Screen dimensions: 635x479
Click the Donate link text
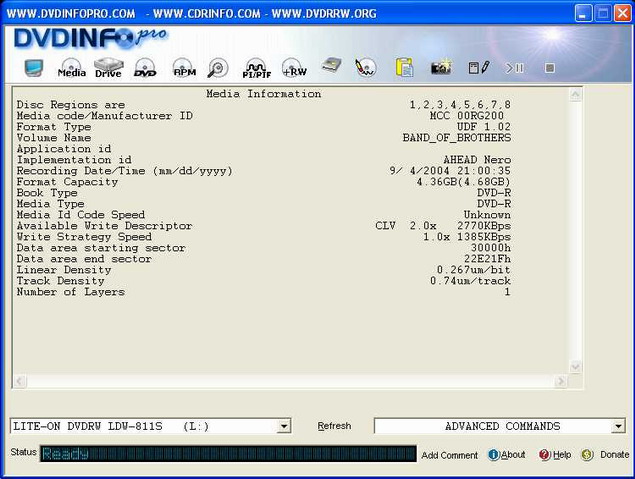pos(615,455)
